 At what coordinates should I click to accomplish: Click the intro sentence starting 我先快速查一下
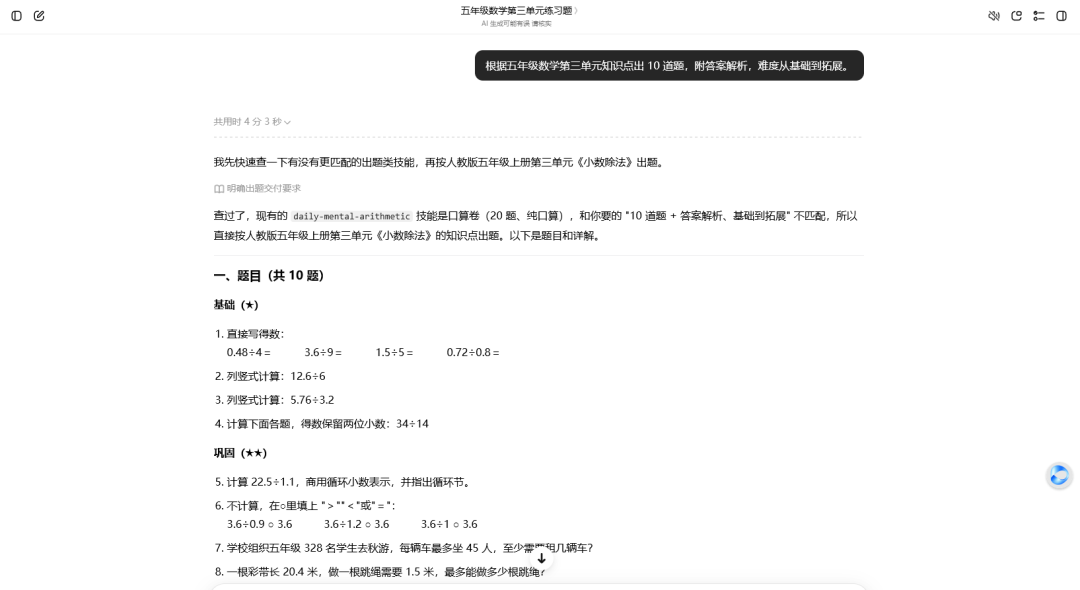pos(439,162)
